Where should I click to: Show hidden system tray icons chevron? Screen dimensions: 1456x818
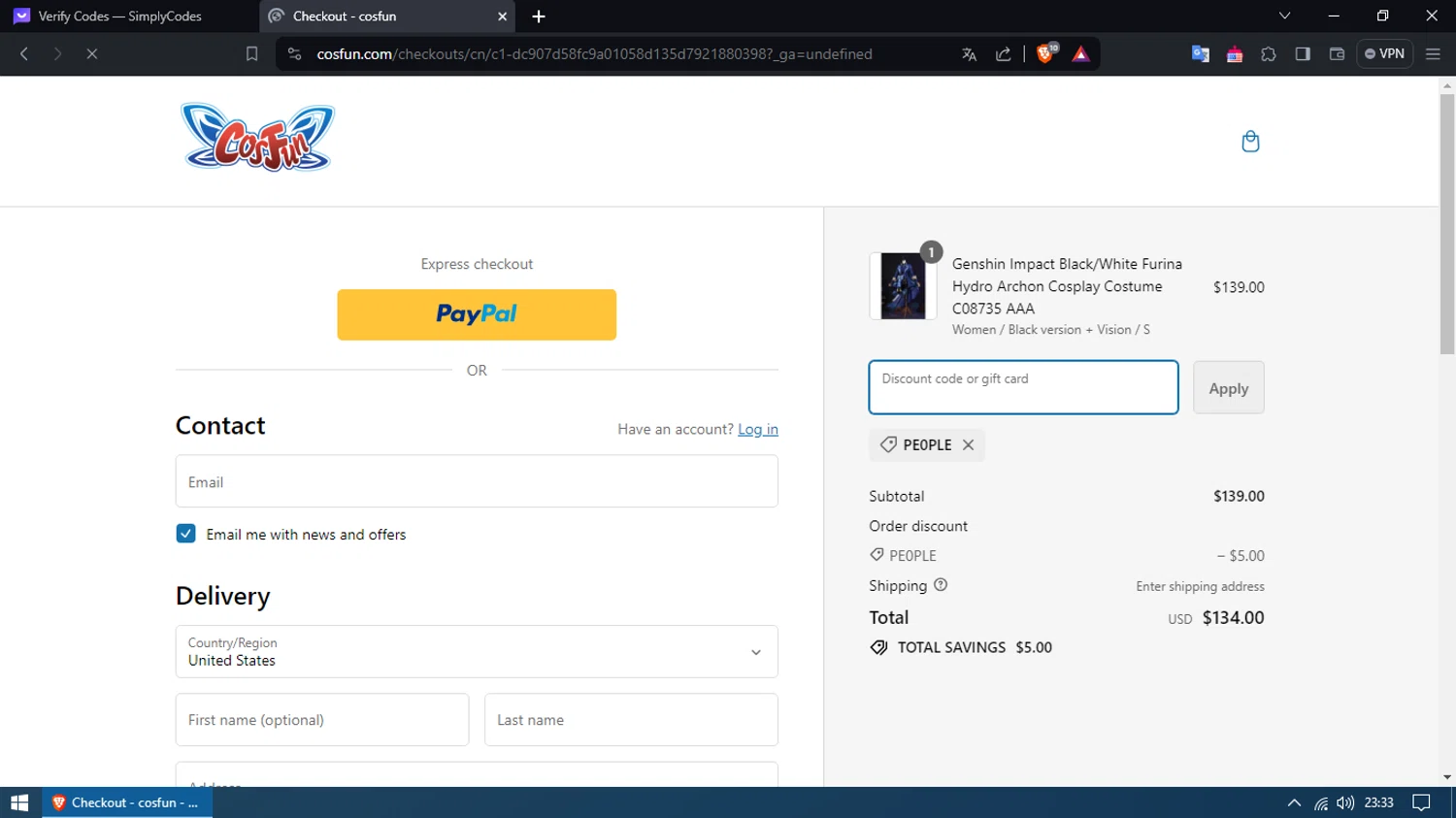coord(1294,802)
